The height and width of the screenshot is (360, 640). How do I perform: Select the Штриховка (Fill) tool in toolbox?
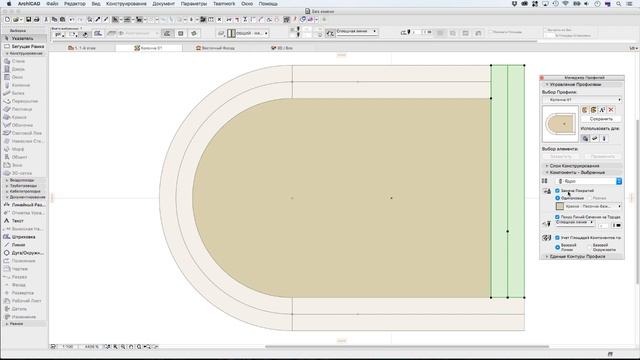pyautogui.click(x=24, y=237)
